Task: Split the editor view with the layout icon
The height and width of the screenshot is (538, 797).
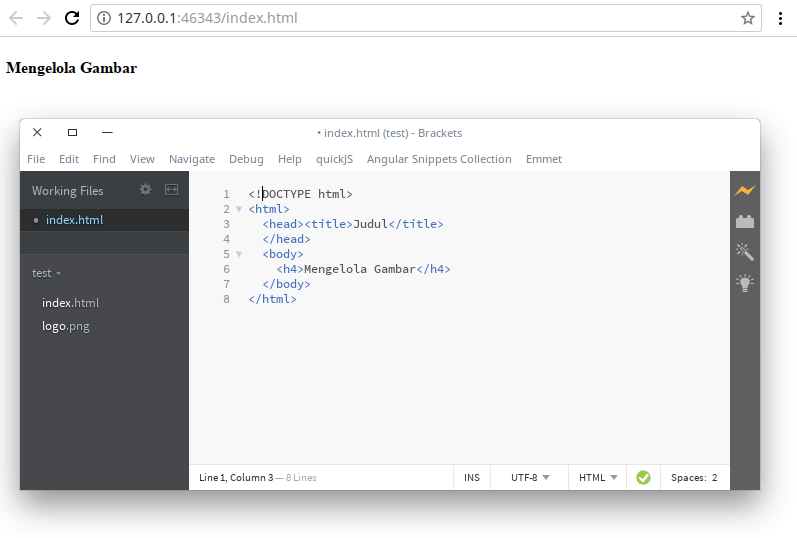Action: click(x=171, y=190)
